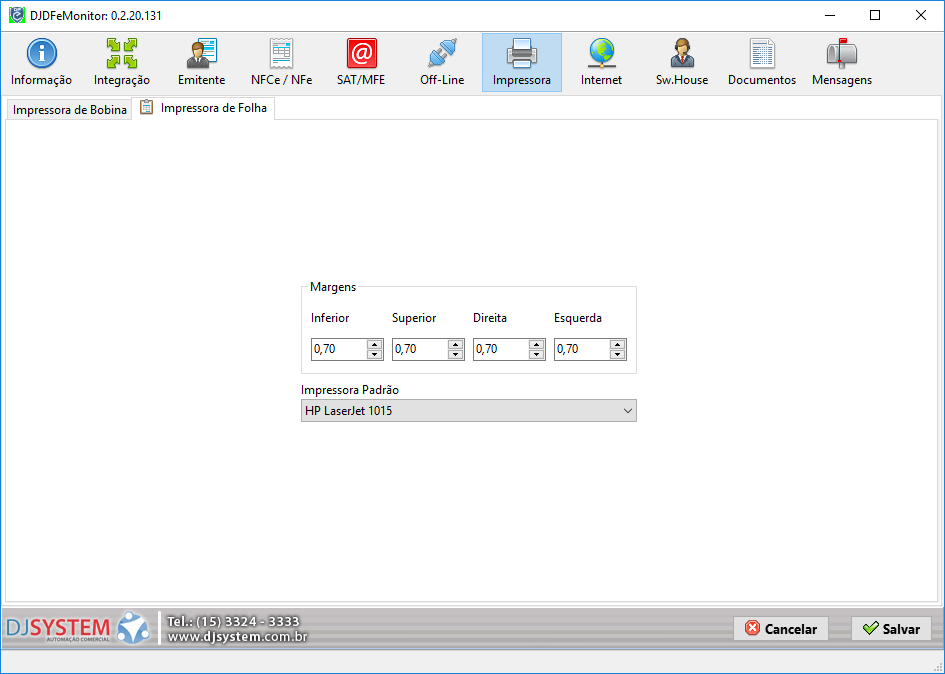Increase the Esquerda margin value
Screen dimensions: 945x674
(x=617, y=344)
